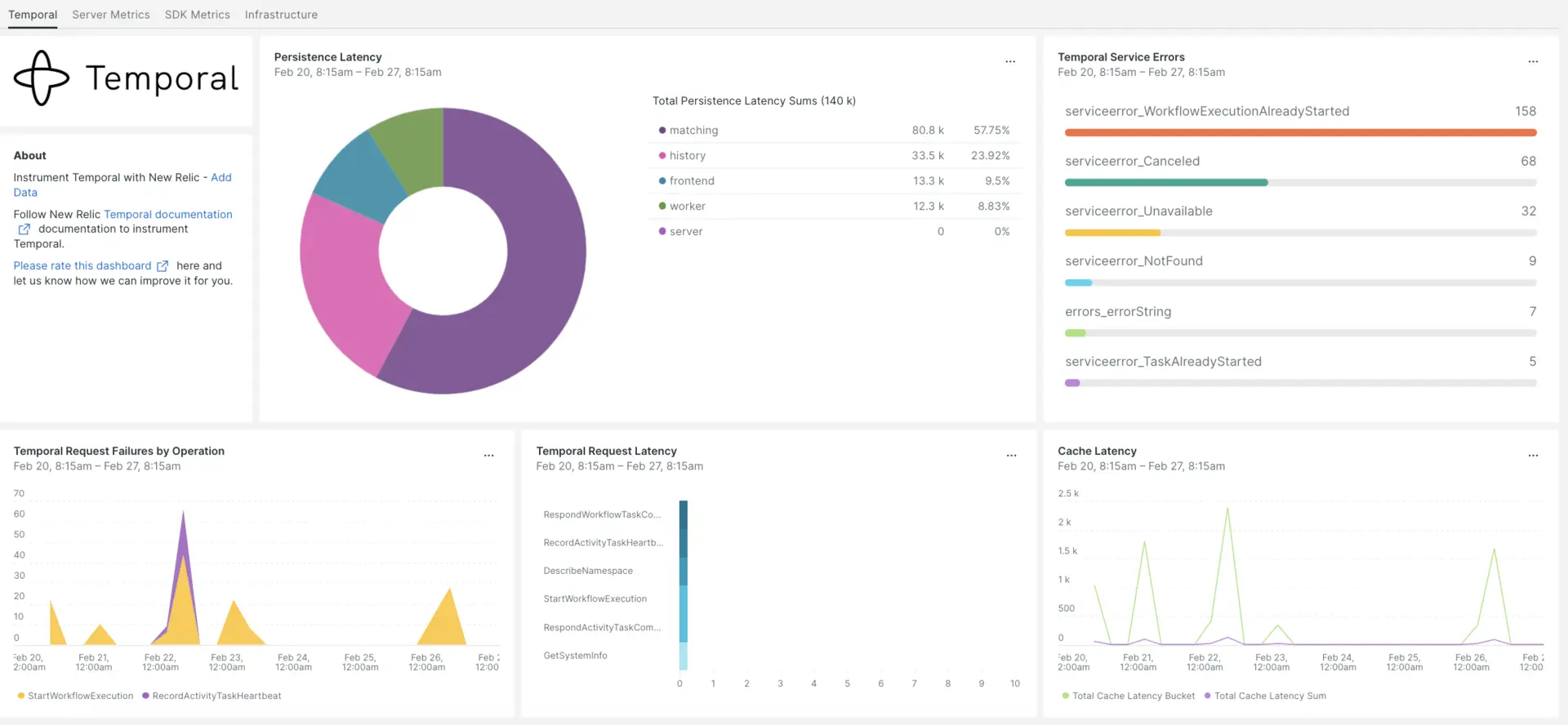Switch to the Server Metrics tab

(x=111, y=15)
